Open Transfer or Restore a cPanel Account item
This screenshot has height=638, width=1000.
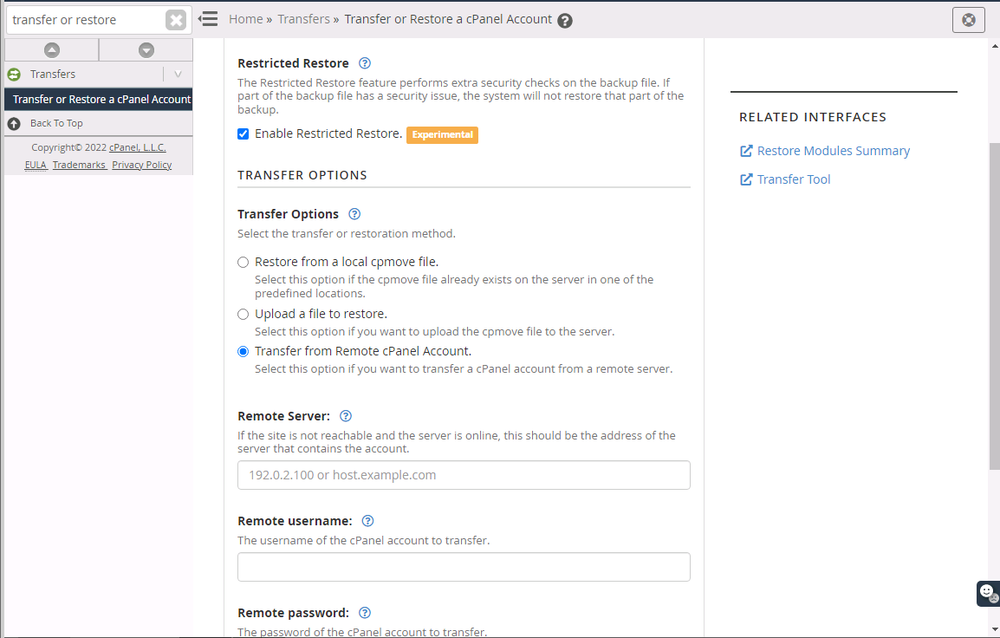click(x=101, y=99)
